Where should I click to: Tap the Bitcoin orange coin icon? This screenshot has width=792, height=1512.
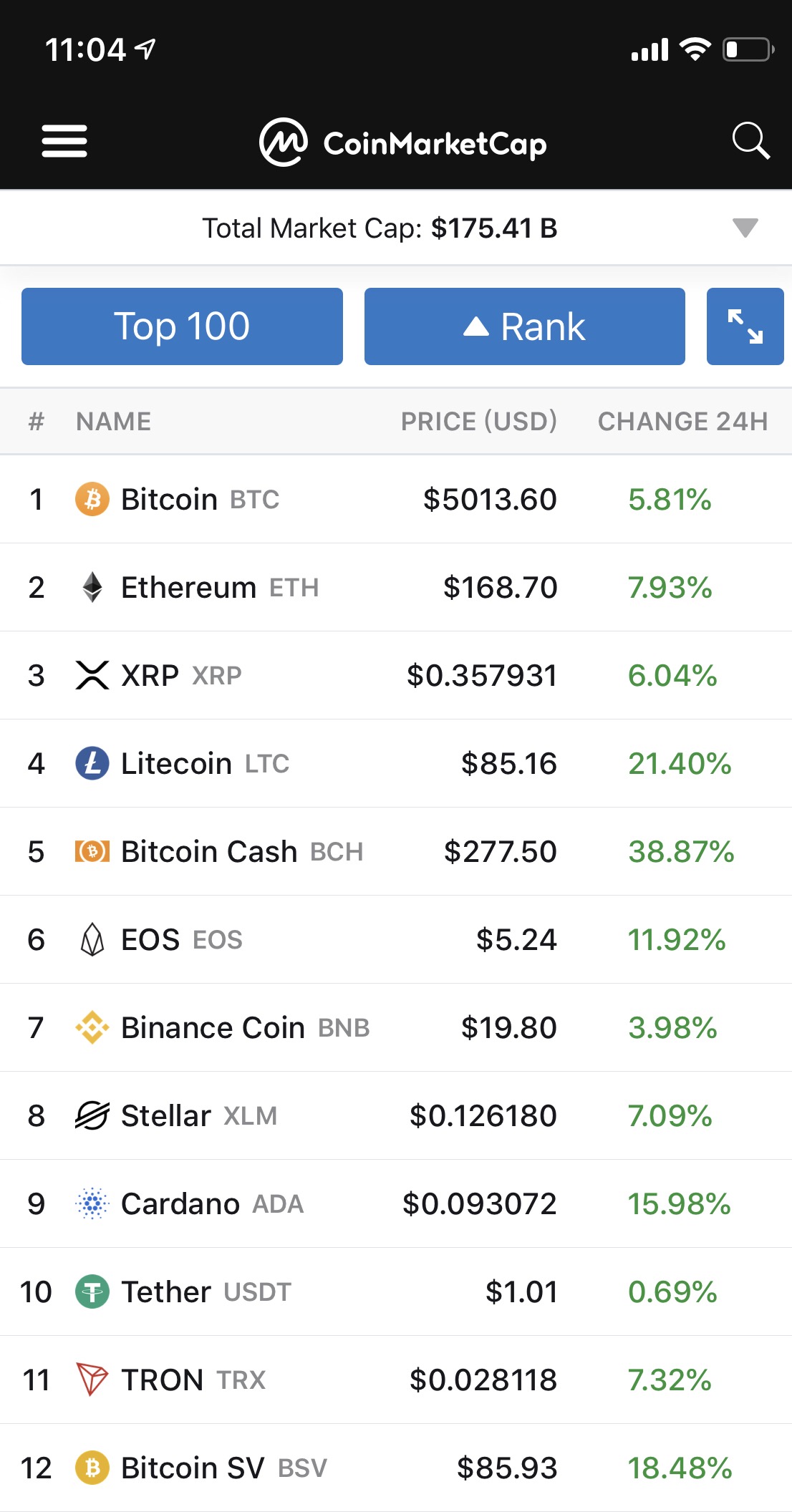(x=92, y=499)
